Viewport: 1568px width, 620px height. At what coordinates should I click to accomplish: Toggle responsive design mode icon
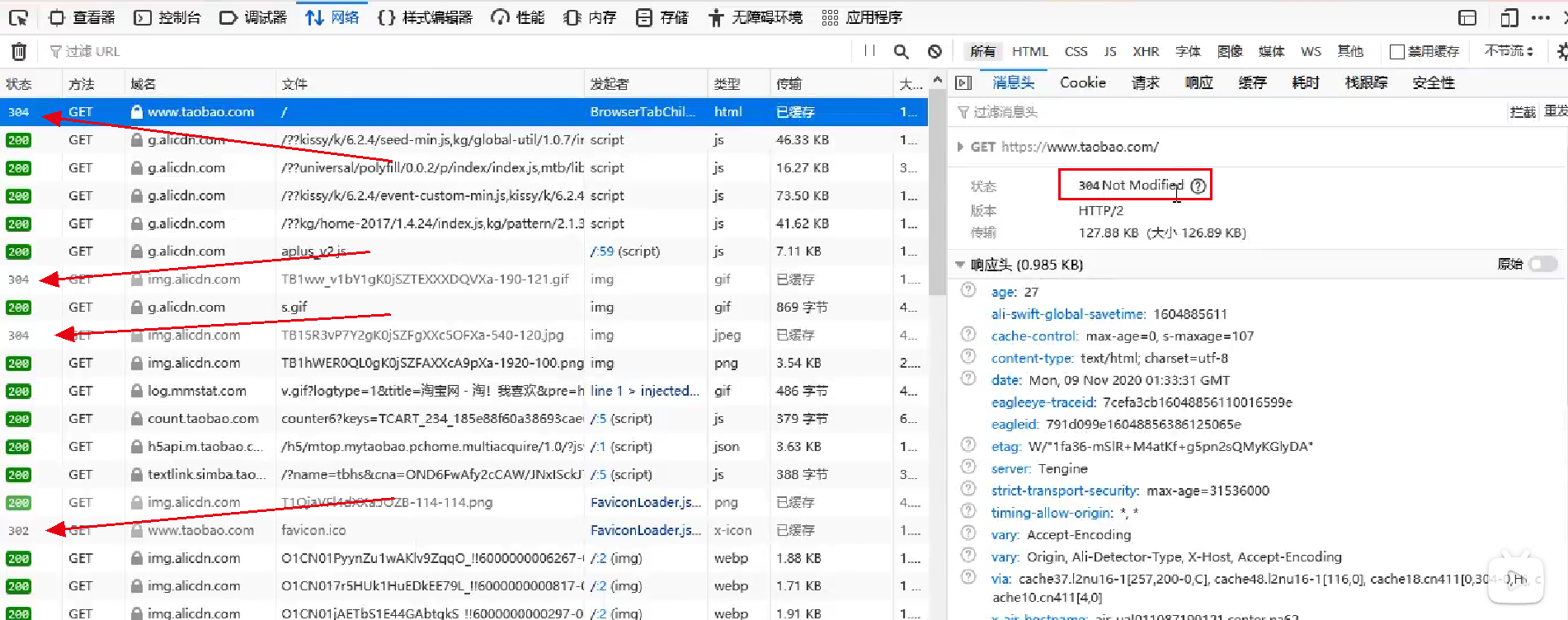click(x=1509, y=17)
